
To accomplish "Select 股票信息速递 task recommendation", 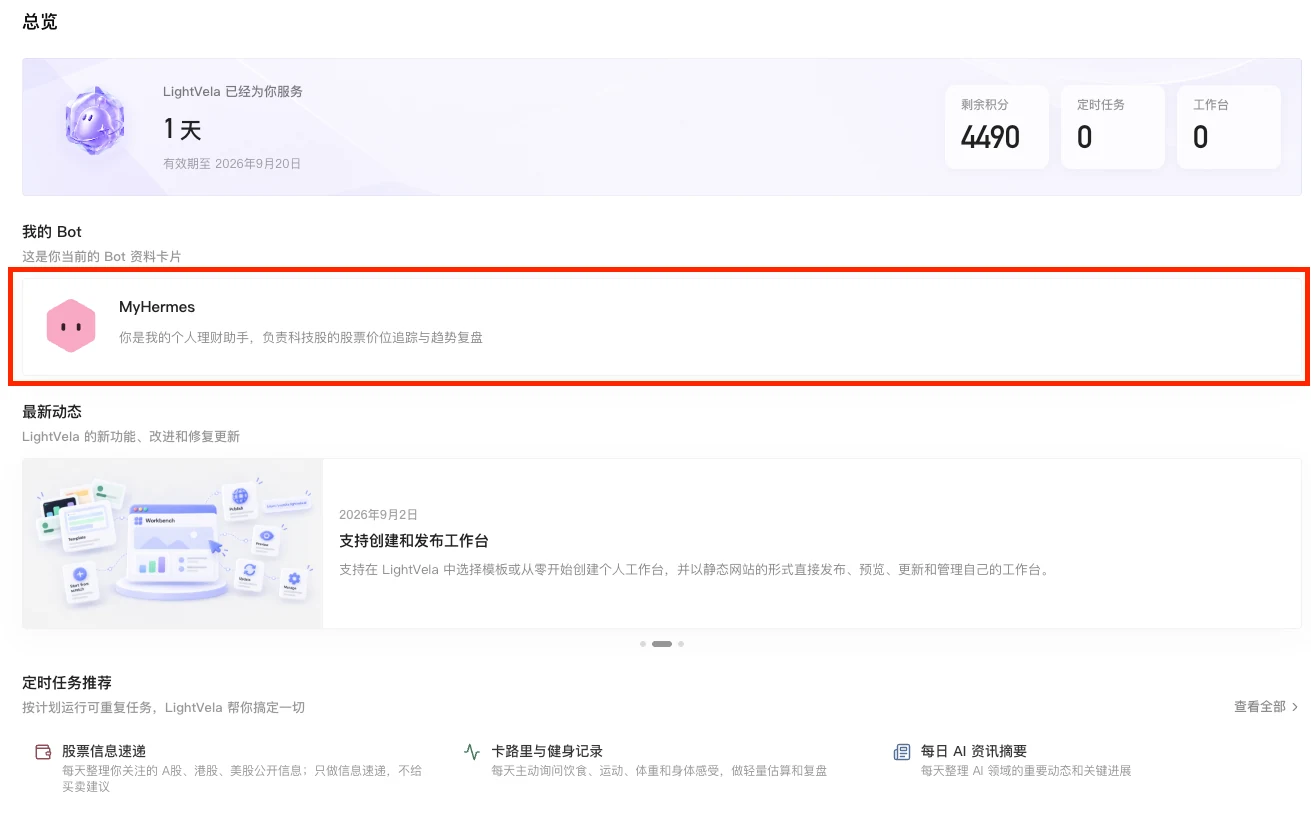I will point(104,751).
